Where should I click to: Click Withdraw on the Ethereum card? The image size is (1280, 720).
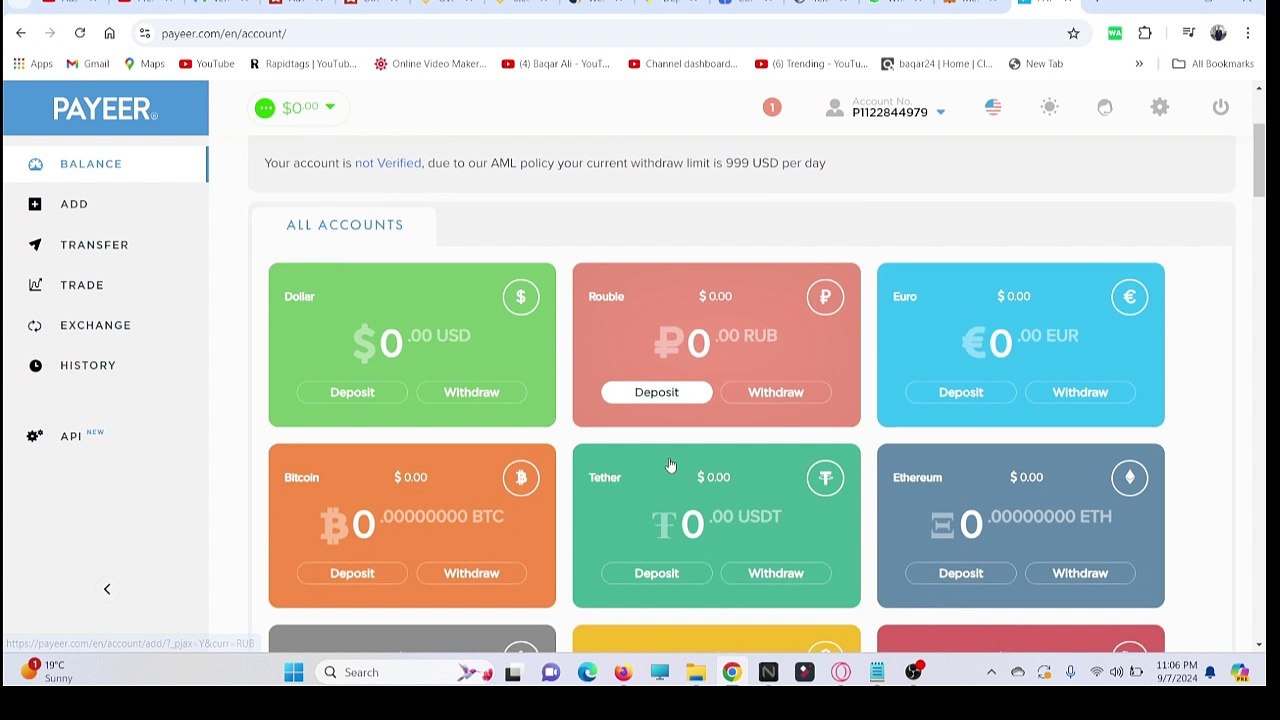point(1080,573)
